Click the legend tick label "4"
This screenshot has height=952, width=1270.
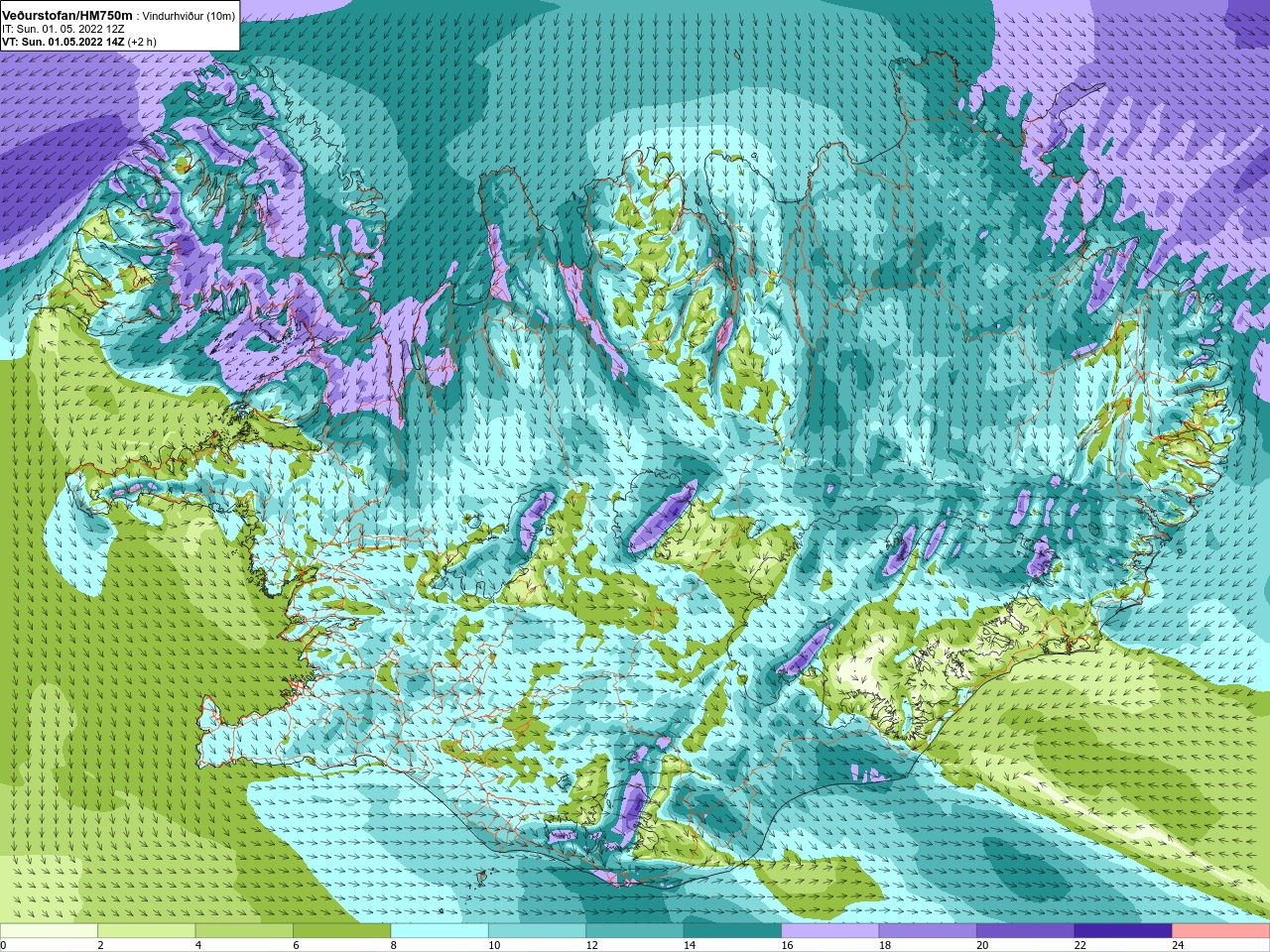[198, 946]
